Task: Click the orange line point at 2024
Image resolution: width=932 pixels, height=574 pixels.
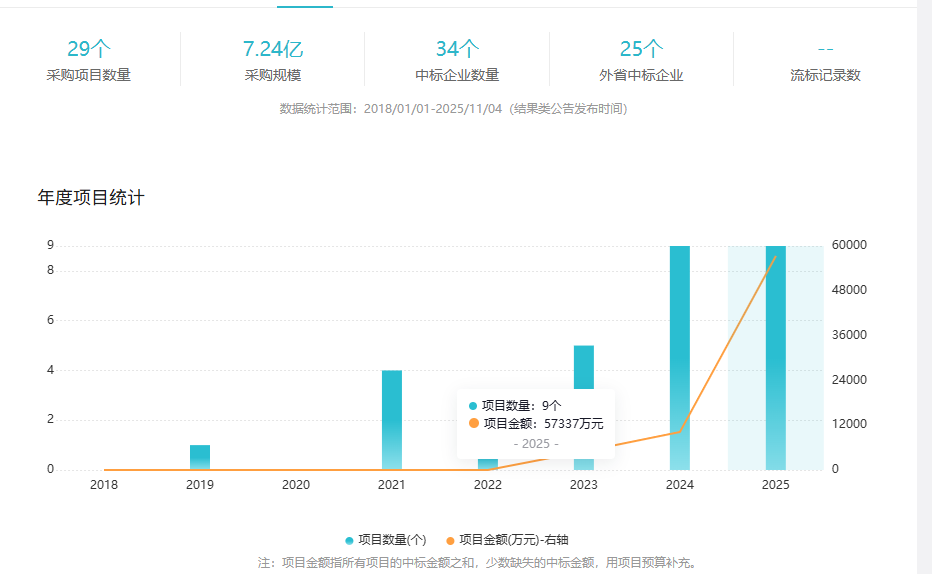Action: pos(680,432)
